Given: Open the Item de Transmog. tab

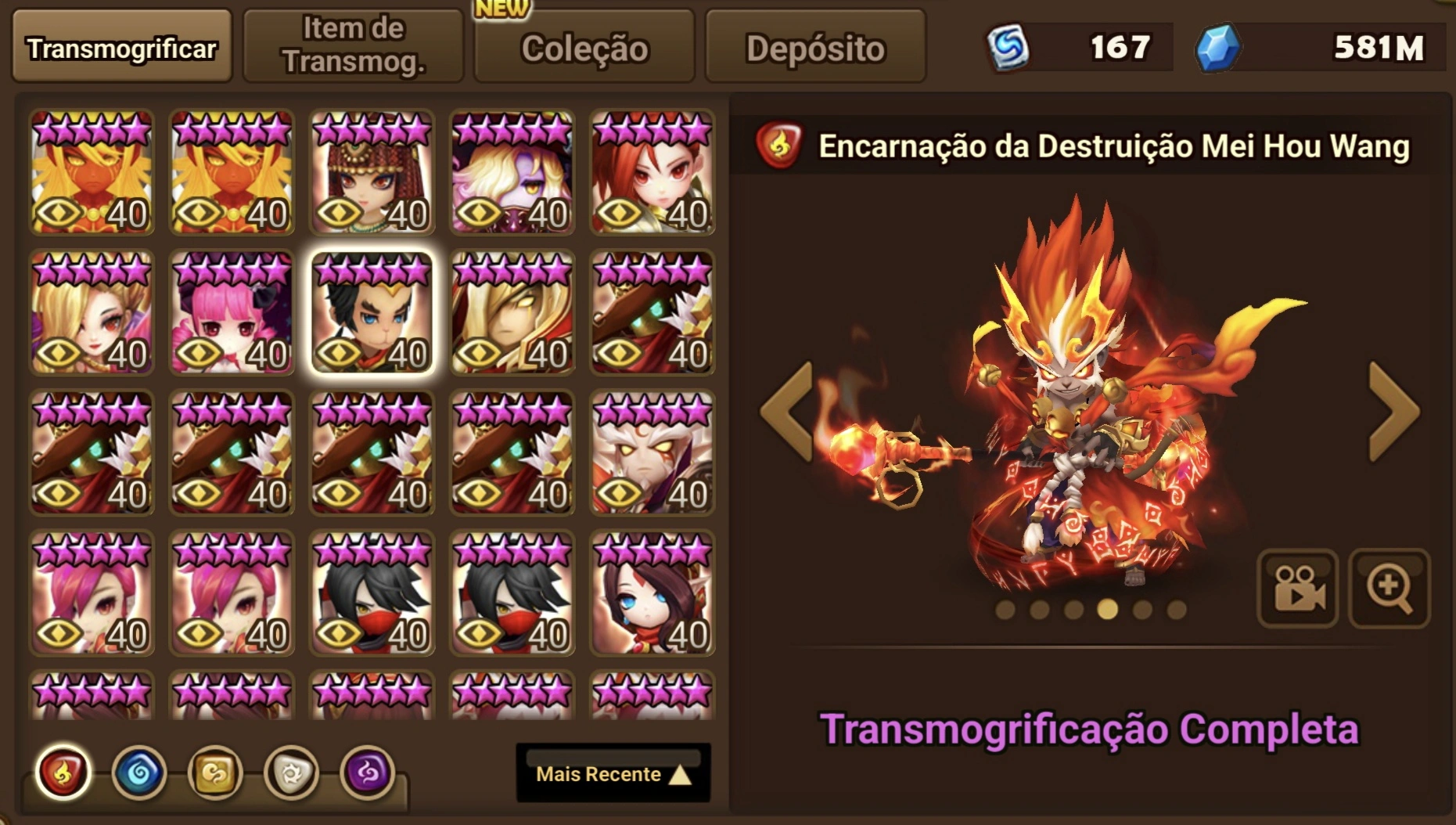Looking at the screenshot, I should (x=354, y=45).
